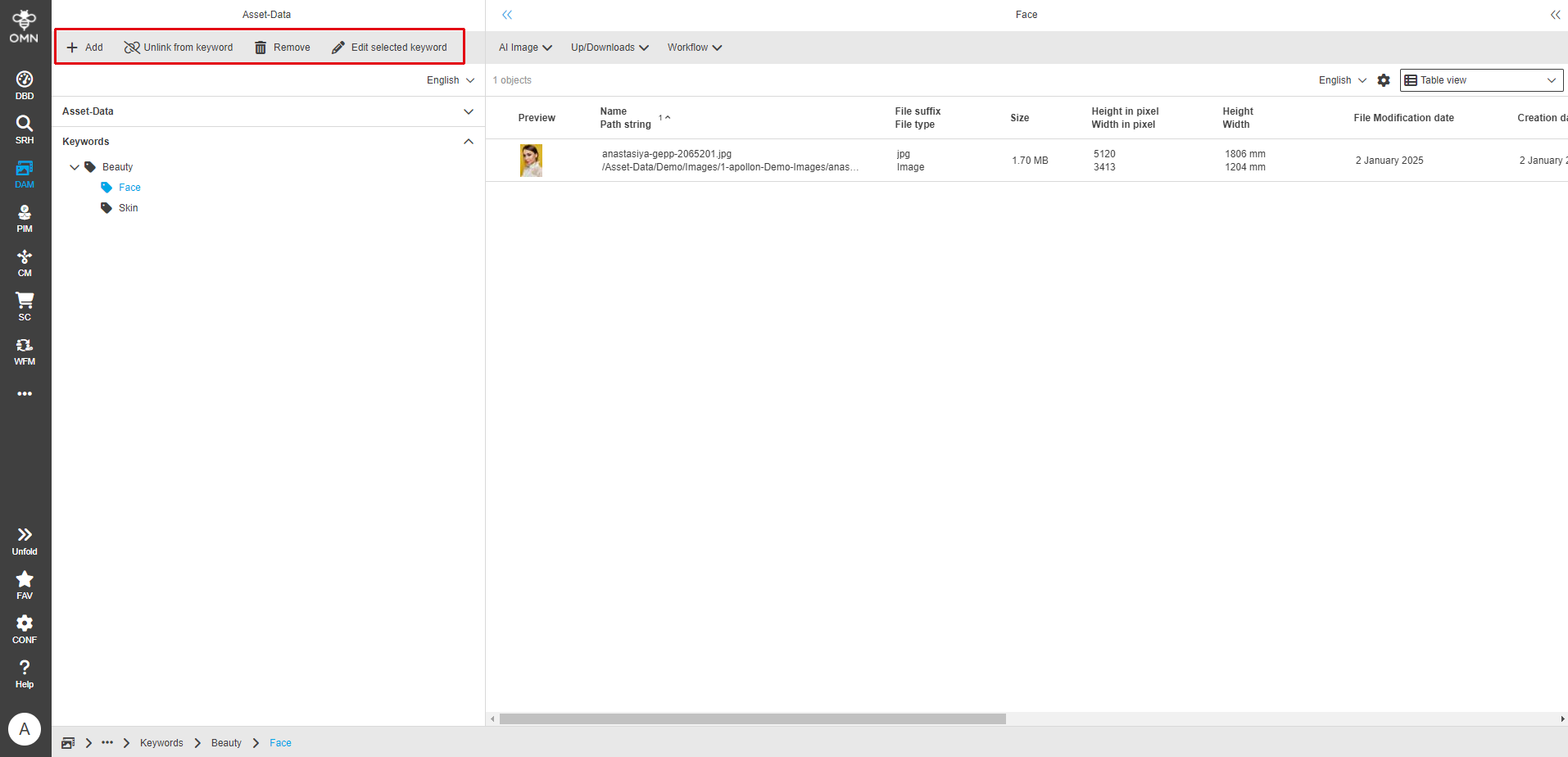The image size is (1568, 757).
Task: Open the CM module icon
Action: tap(24, 261)
